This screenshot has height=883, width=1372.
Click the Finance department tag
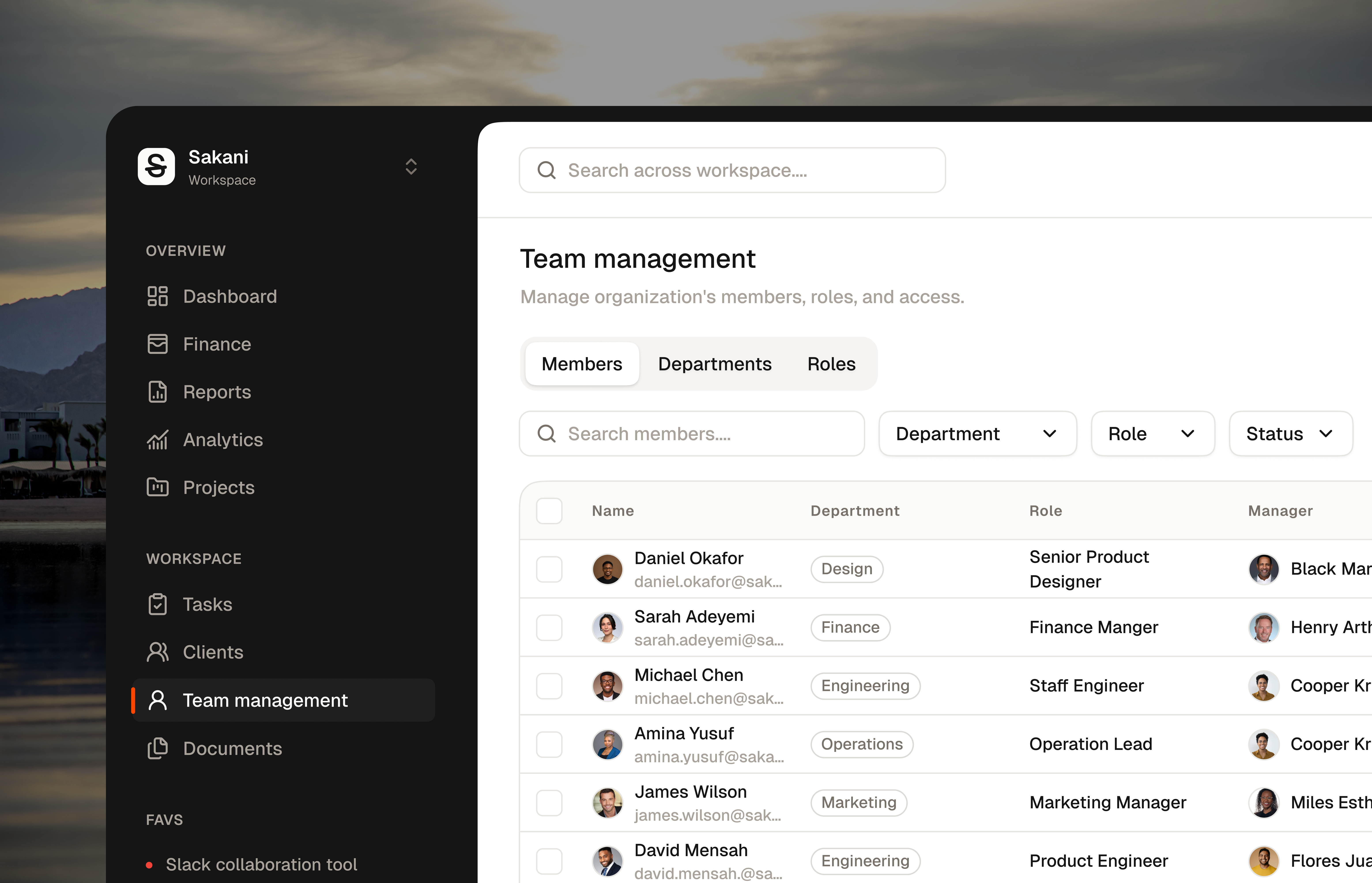(x=850, y=627)
